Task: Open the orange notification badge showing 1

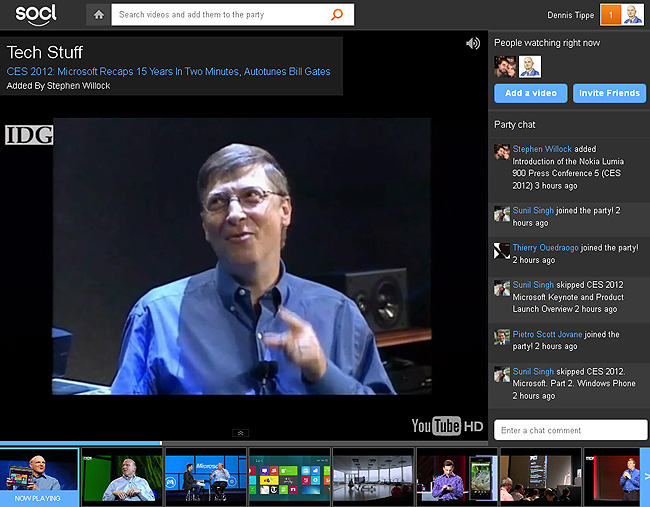Action: tap(609, 15)
